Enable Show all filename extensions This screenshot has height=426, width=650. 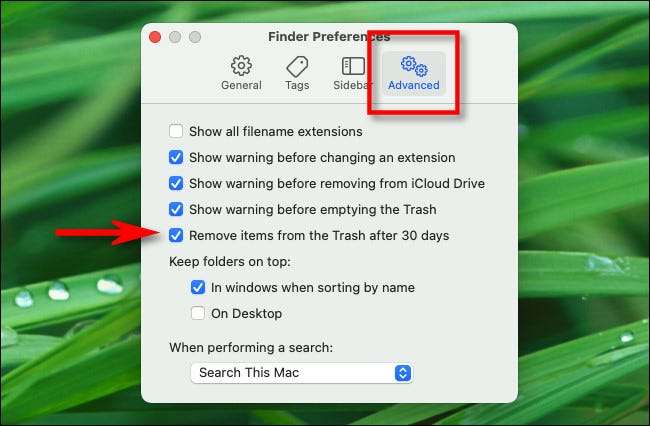pyautogui.click(x=176, y=131)
